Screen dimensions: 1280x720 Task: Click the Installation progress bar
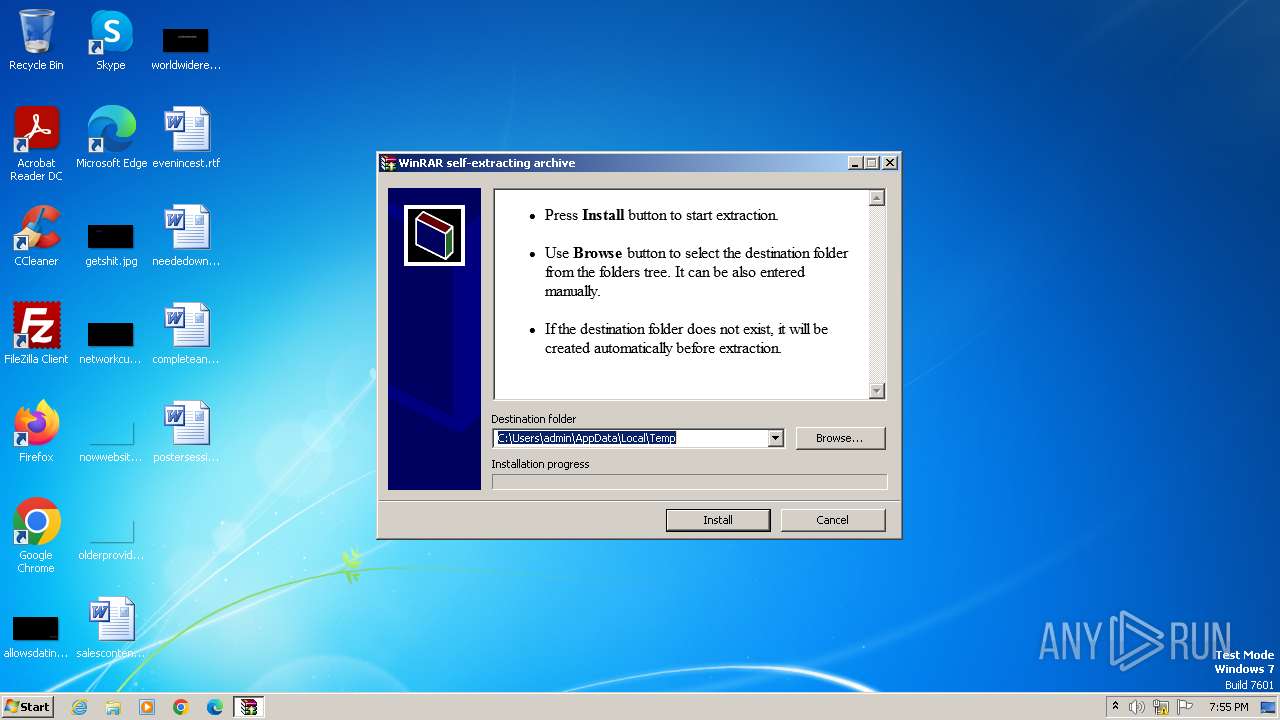[x=689, y=482]
